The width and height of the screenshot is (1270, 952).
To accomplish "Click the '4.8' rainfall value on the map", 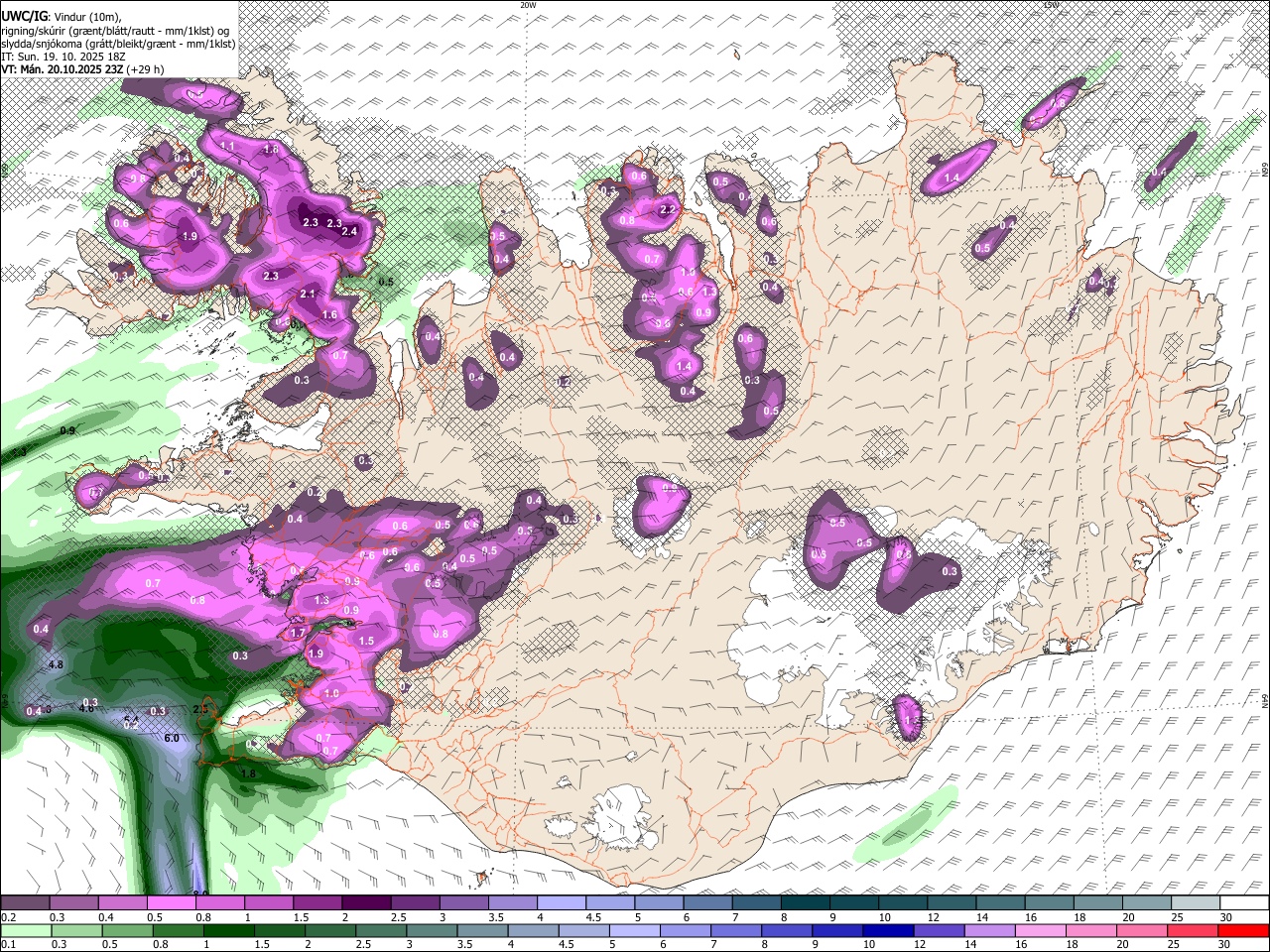I will click(x=56, y=664).
